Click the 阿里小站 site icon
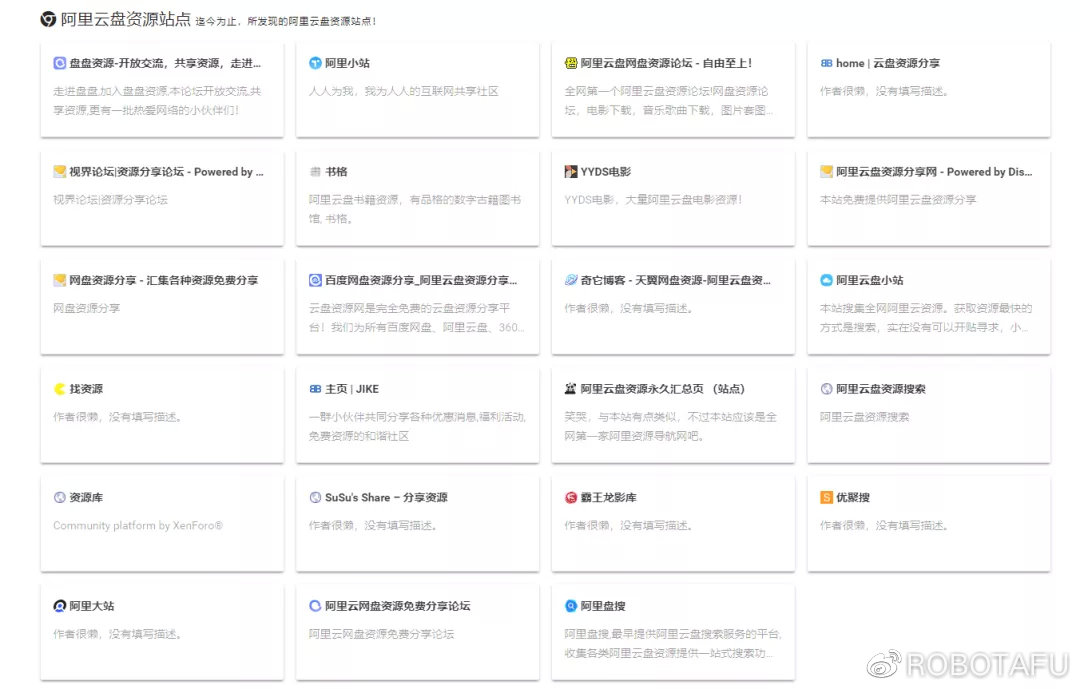The image size is (1080, 689). click(315, 63)
